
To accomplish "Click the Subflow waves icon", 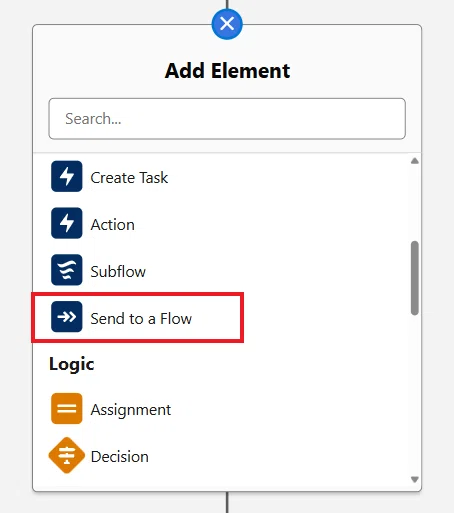I will 67,270.
